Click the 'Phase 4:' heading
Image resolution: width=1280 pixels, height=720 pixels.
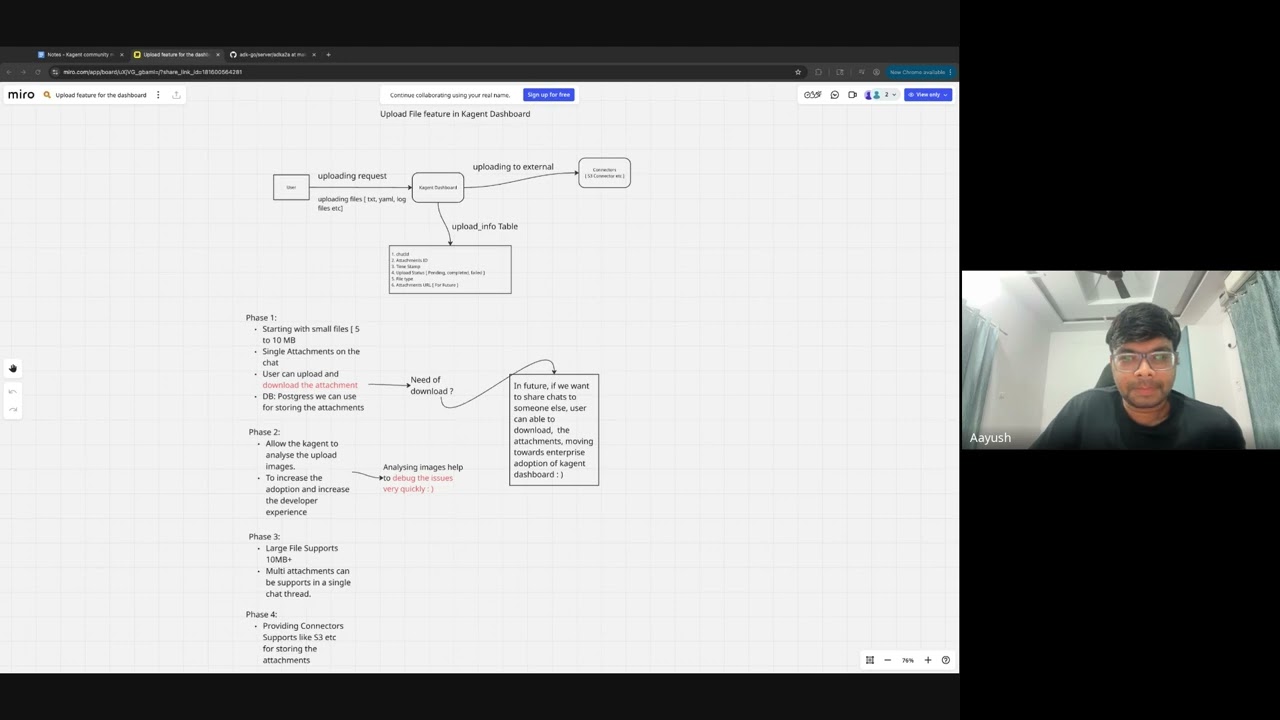(261, 615)
